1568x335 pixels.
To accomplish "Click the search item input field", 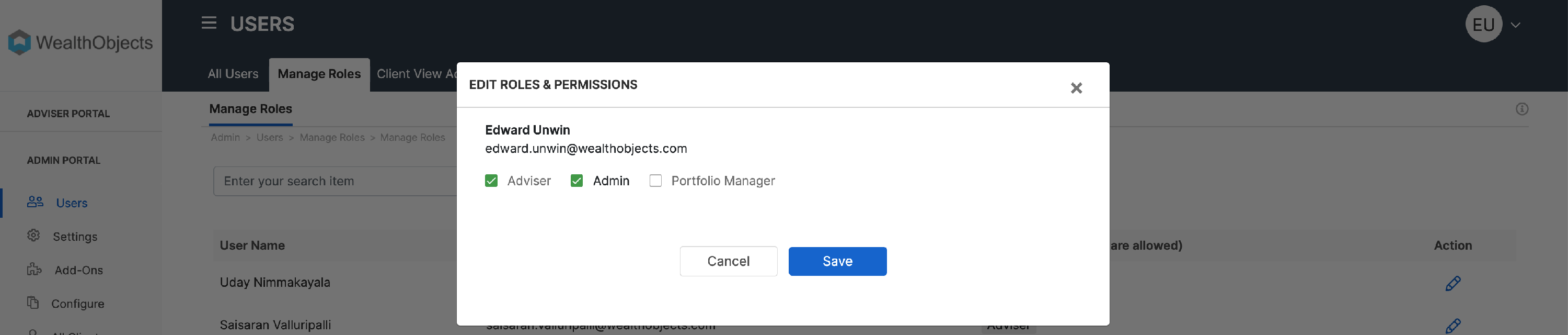I will (x=336, y=182).
